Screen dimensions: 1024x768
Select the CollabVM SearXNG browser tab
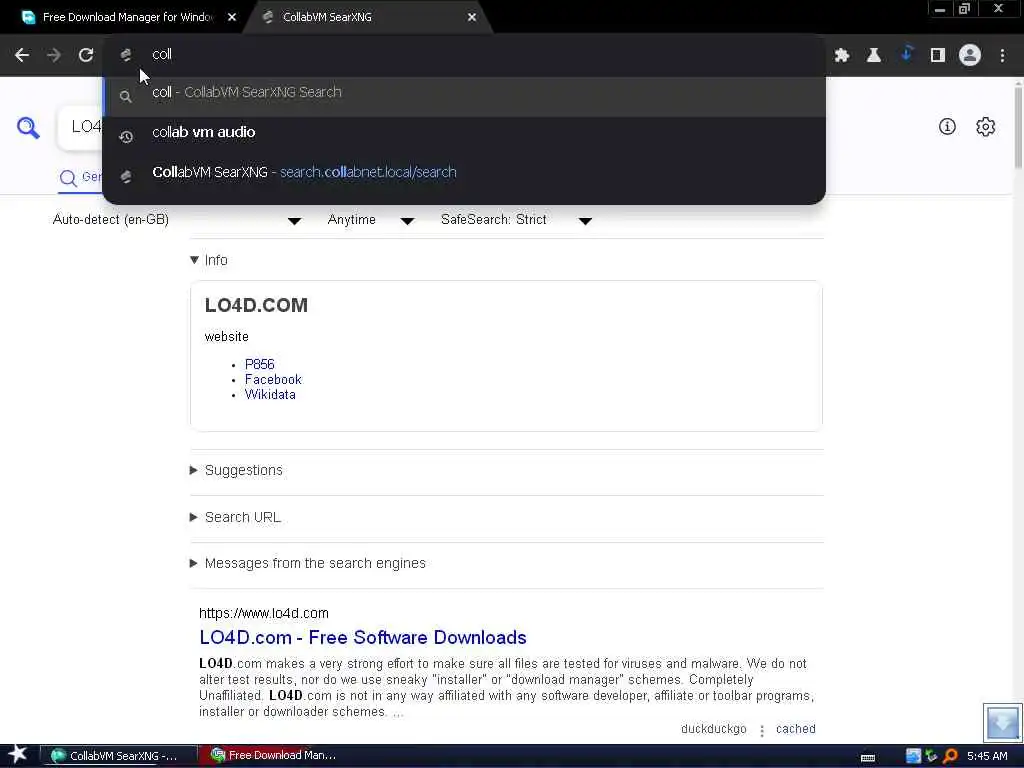click(x=366, y=18)
